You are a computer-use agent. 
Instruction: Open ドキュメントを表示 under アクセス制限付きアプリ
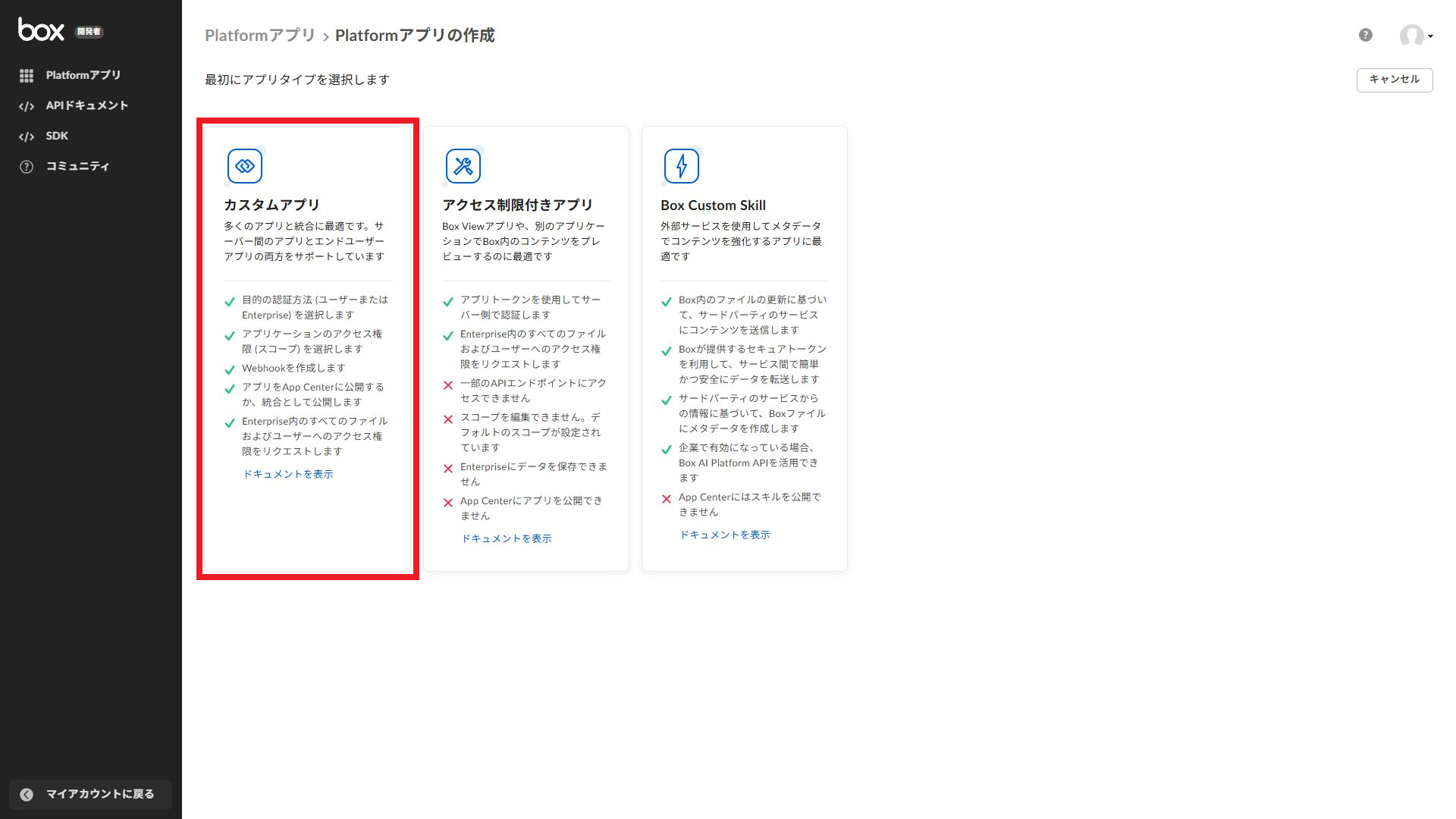coord(507,538)
